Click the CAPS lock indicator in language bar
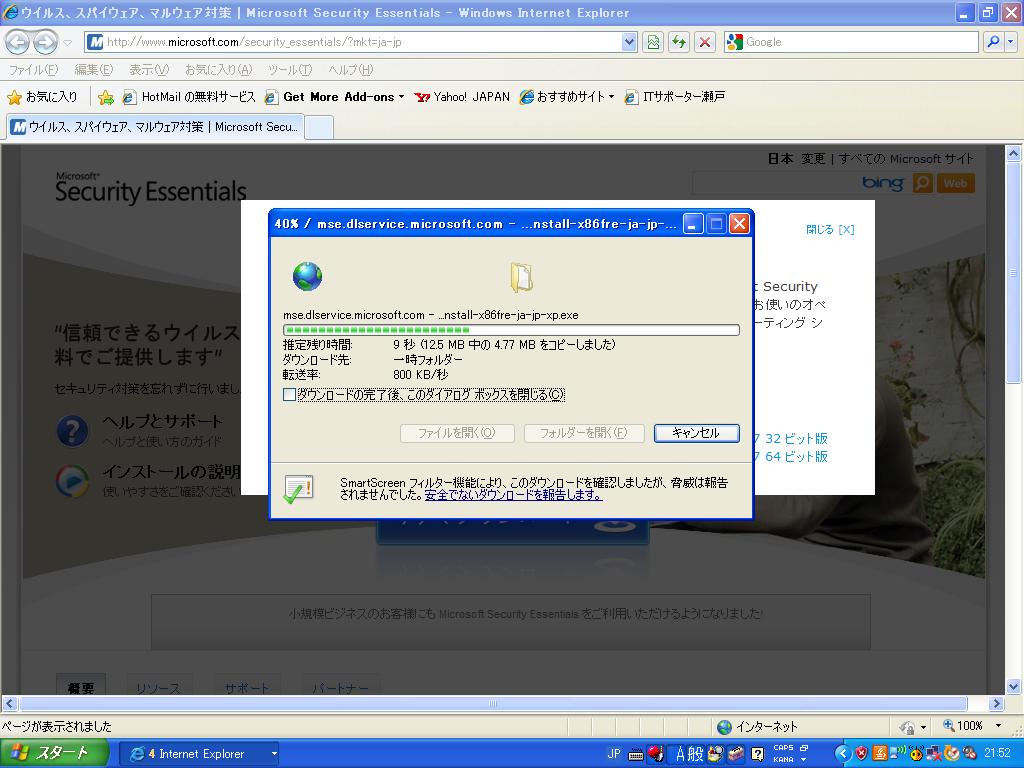The width and height of the screenshot is (1024, 768). [783, 748]
